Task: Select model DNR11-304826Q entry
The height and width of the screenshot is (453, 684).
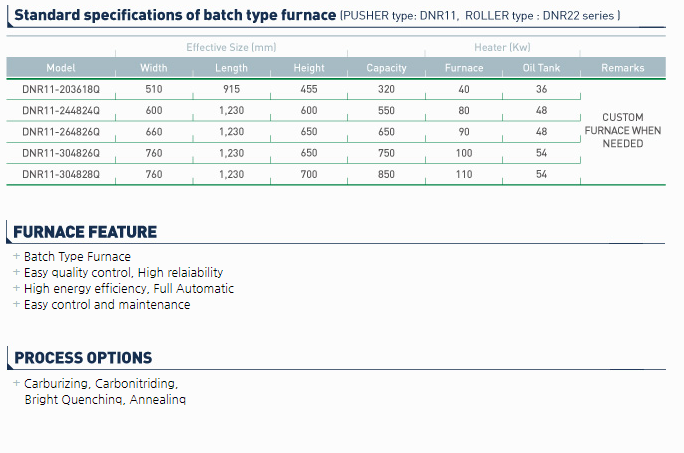Action: [x=61, y=153]
